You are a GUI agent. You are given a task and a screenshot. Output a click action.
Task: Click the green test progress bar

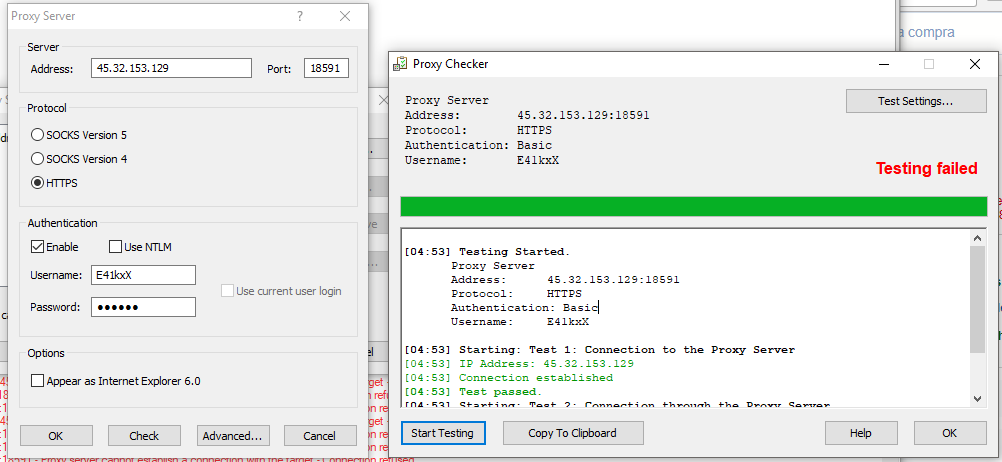click(693, 206)
